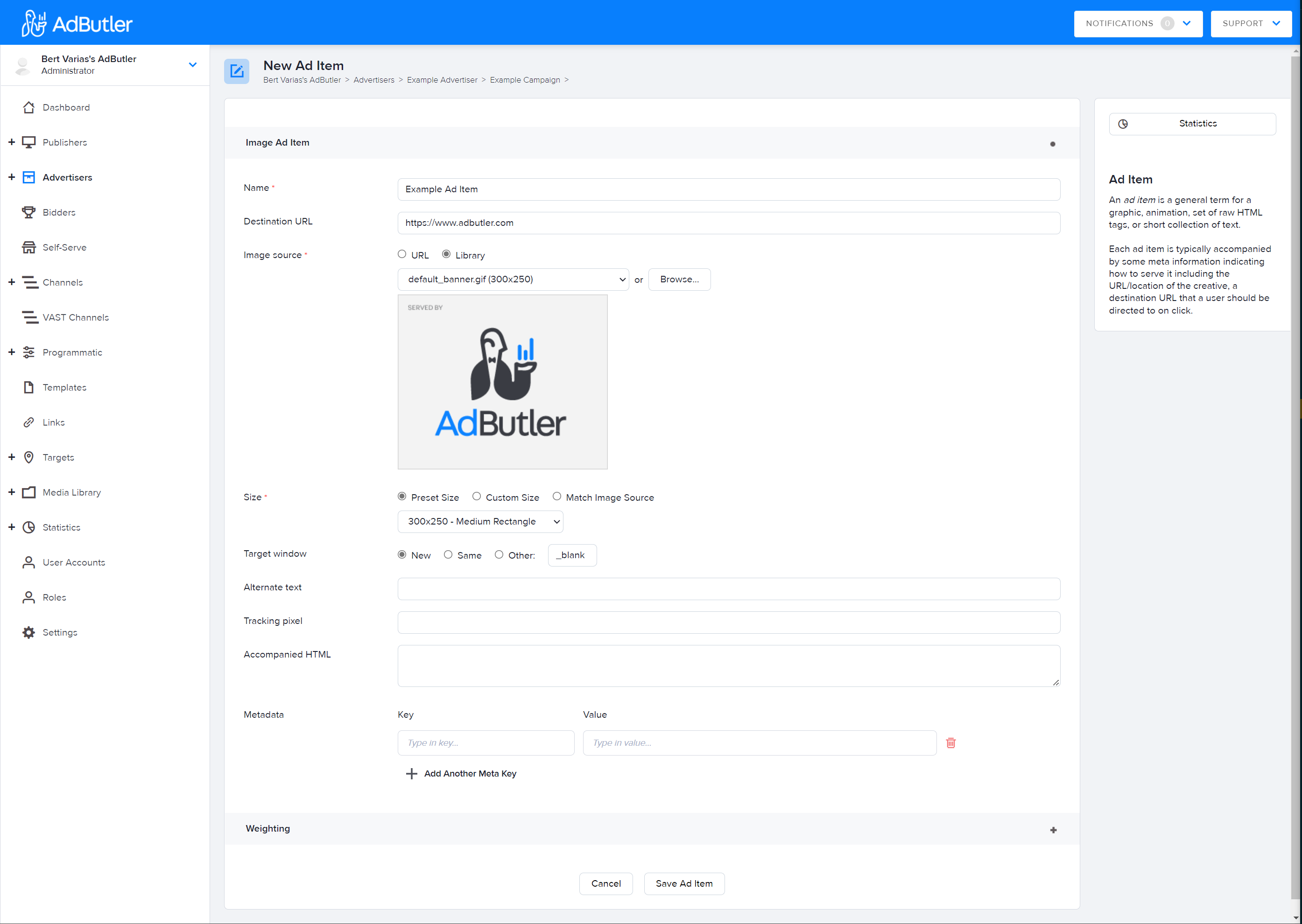Screen dimensions: 1302x924
Task: Click the Self-Serve storefront icon
Action: 28,247
